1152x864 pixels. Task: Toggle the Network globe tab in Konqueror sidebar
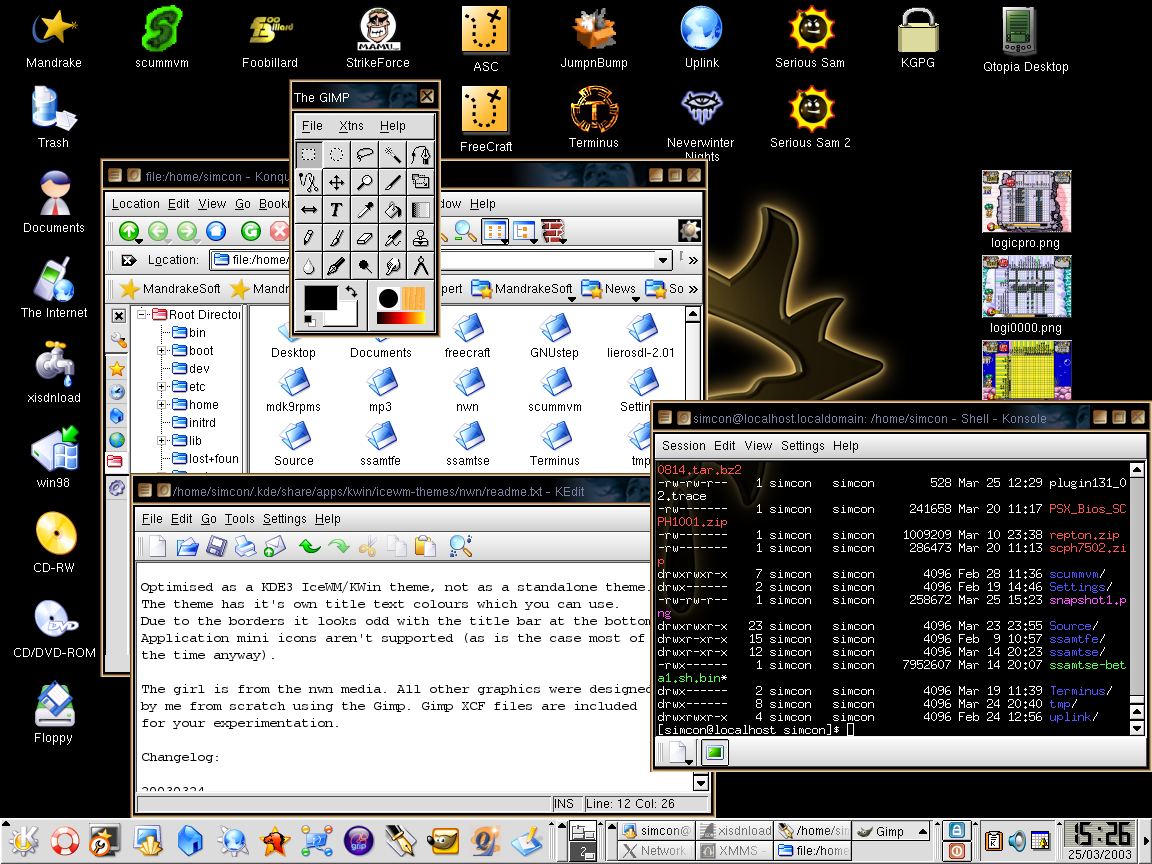coord(117,440)
